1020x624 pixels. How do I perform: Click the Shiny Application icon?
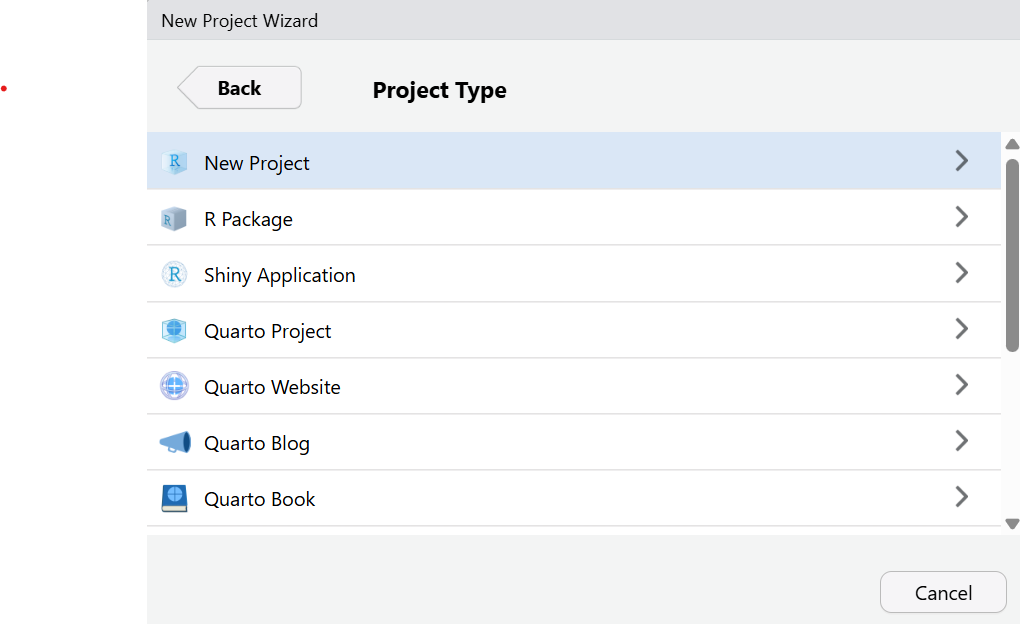point(174,274)
